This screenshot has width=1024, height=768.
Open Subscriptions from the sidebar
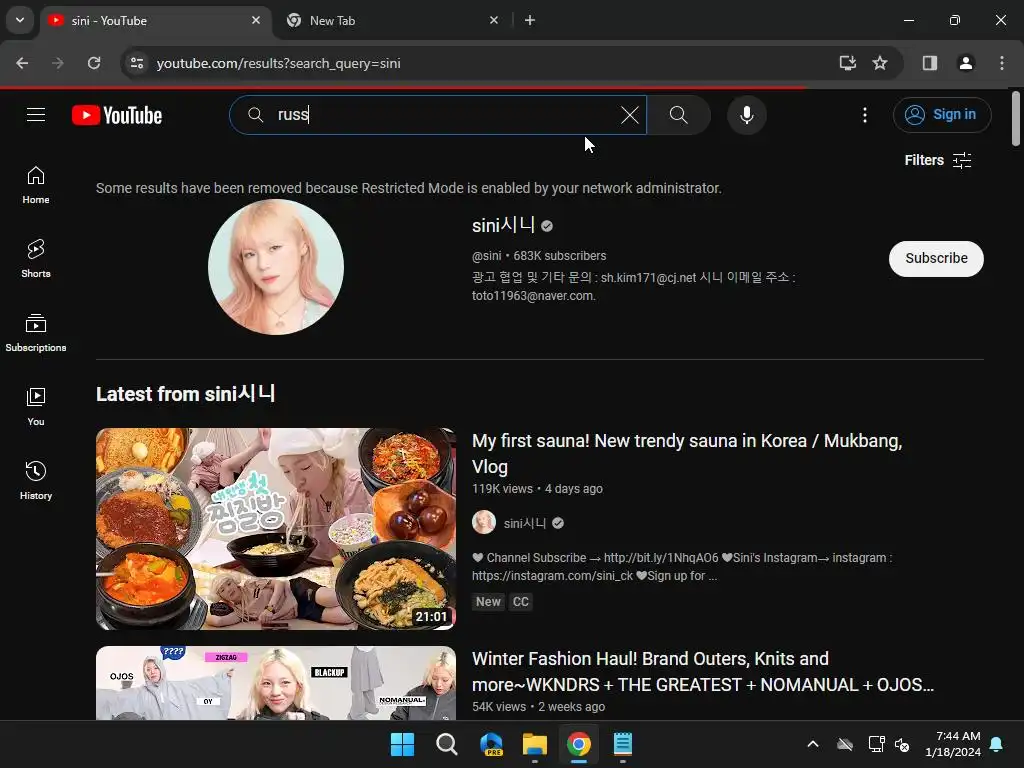36,333
